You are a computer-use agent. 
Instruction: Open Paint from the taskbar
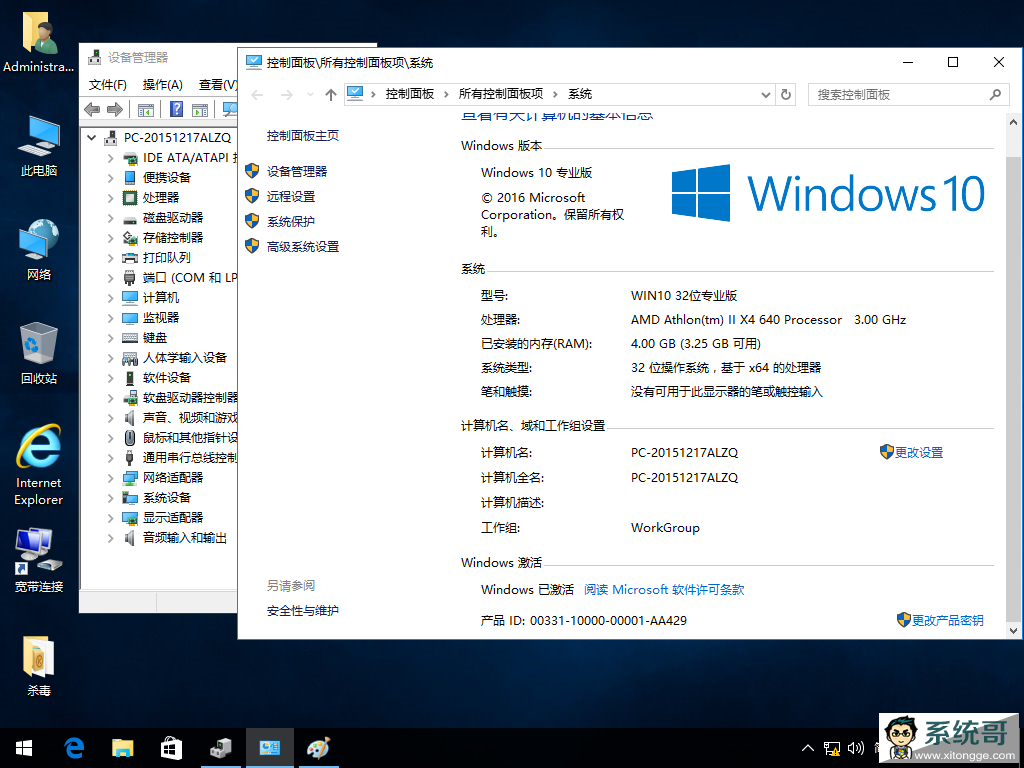319,748
